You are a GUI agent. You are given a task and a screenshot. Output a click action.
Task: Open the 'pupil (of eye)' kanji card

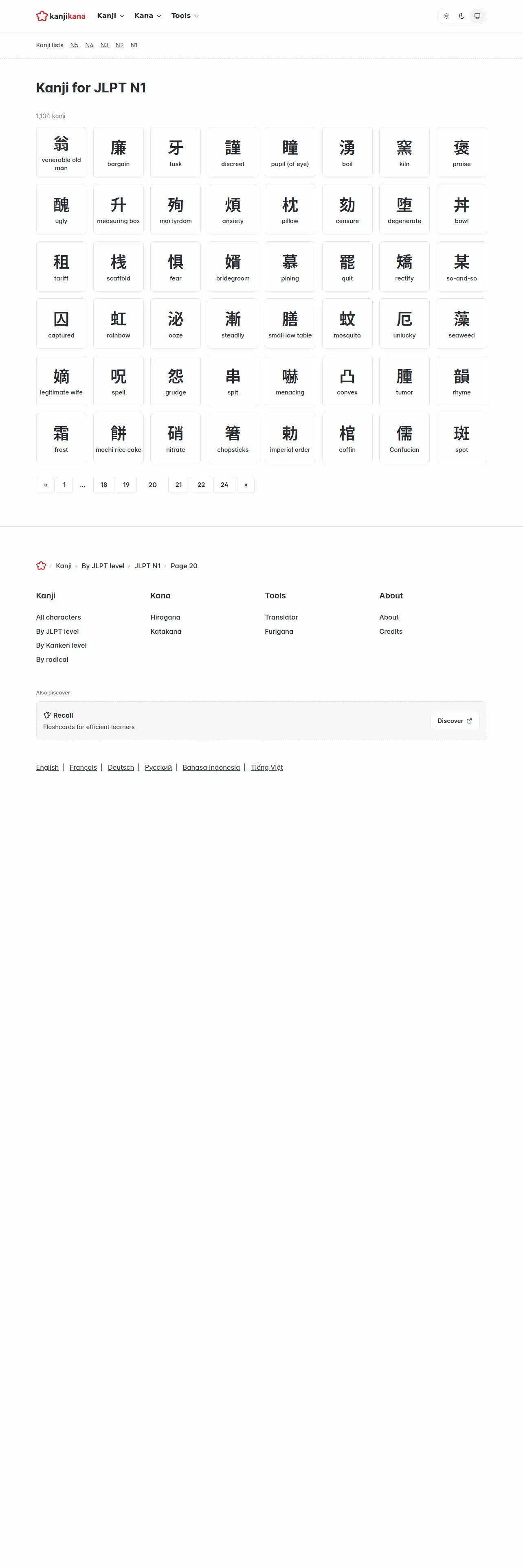pyautogui.click(x=290, y=152)
